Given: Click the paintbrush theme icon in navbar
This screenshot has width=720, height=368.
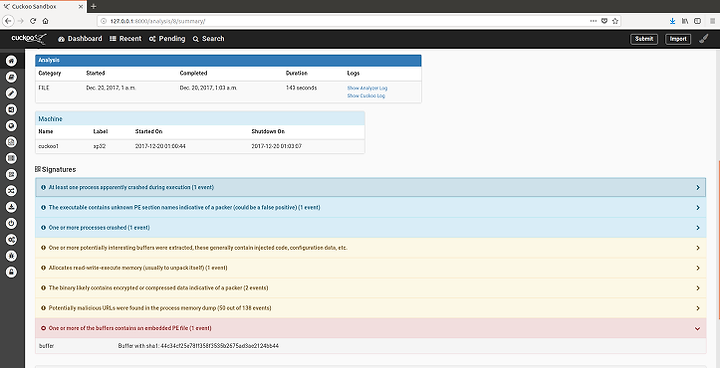Looking at the screenshot, I should point(703,39).
